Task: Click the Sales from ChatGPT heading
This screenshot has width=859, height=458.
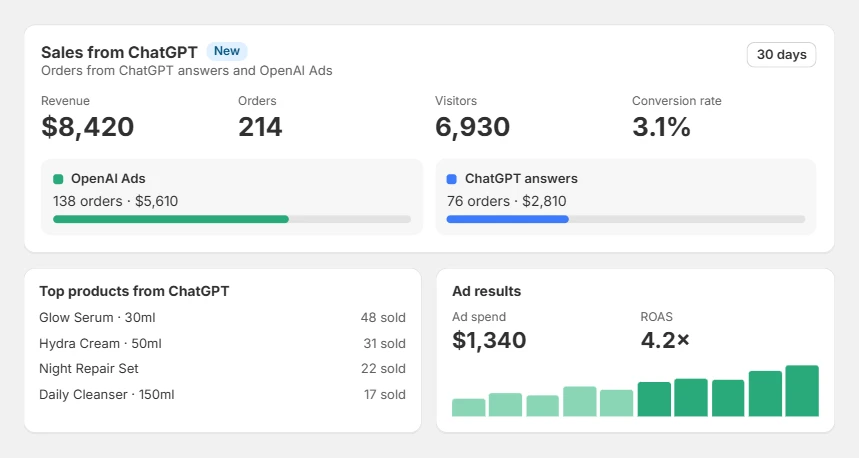Action: (119, 52)
